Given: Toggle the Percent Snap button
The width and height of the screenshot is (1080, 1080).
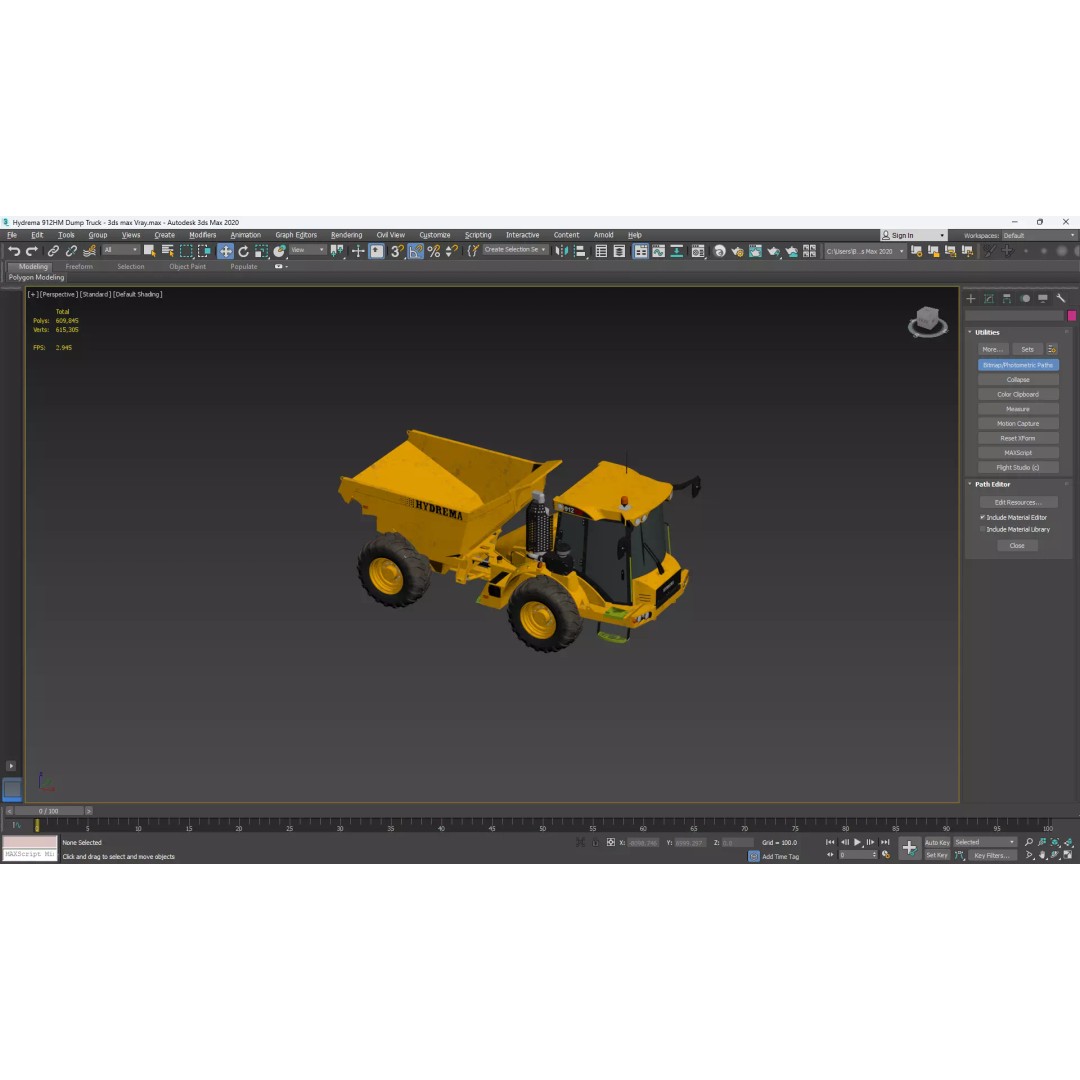Looking at the screenshot, I should (x=434, y=251).
